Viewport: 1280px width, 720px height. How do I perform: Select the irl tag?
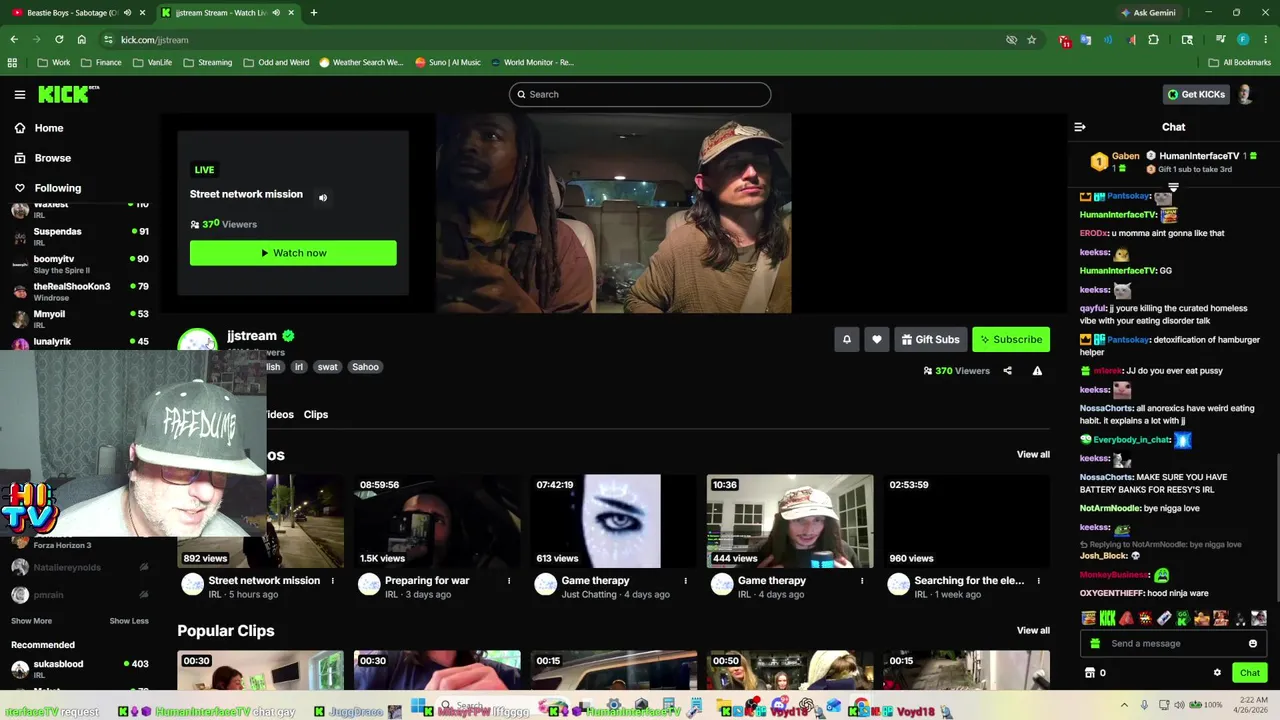tap(298, 367)
